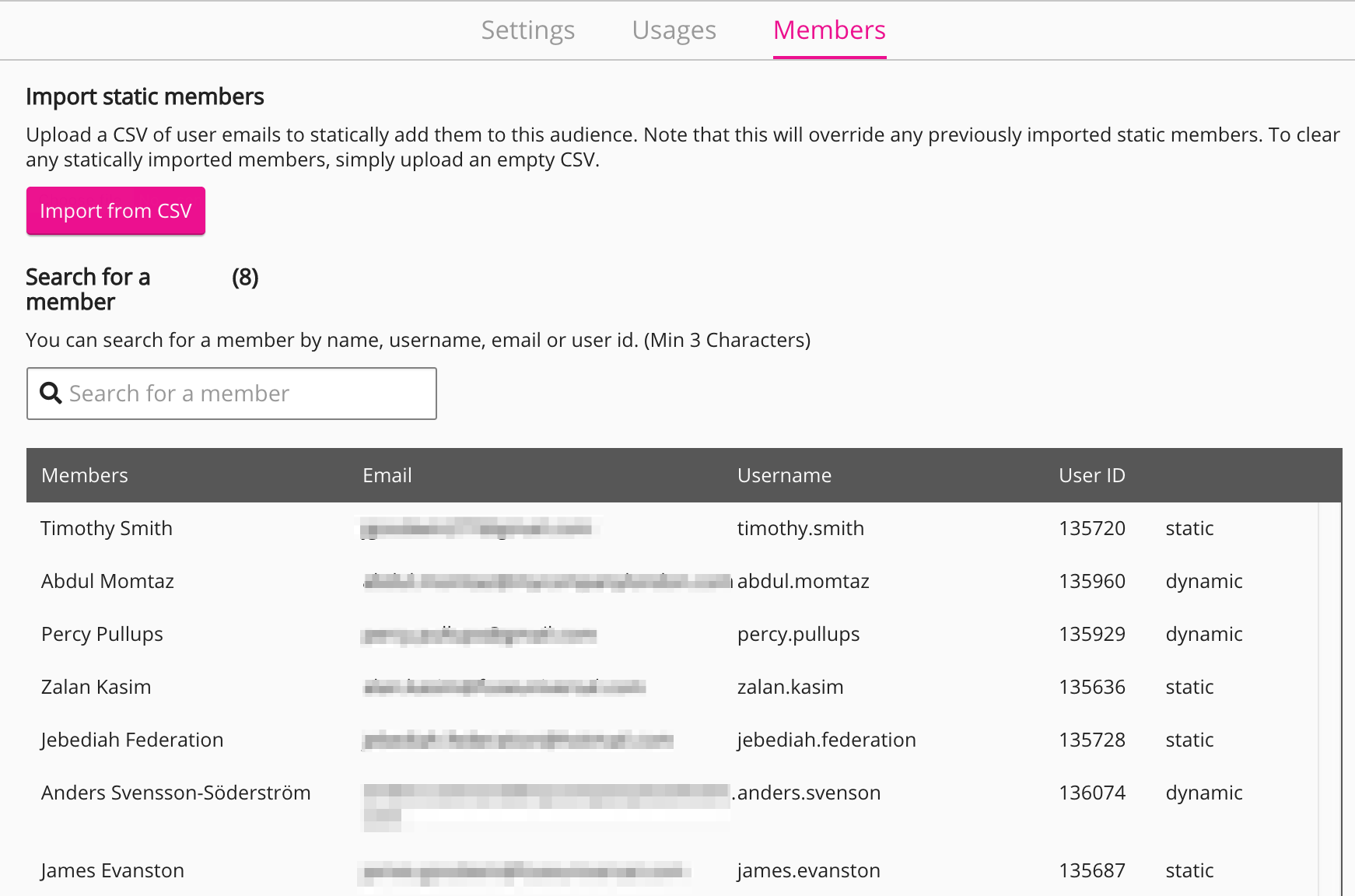Open the Usages tab

pyautogui.click(x=674, y=30)
